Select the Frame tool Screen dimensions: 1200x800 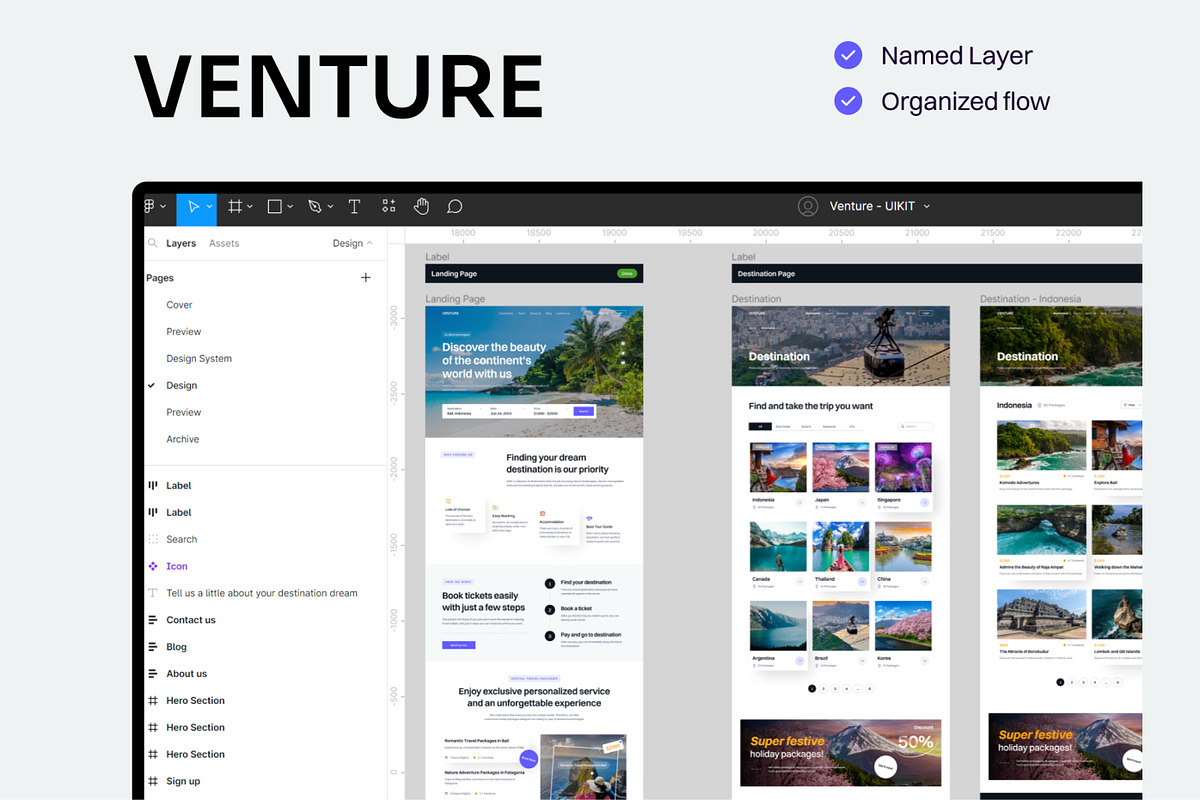point(235,206)
